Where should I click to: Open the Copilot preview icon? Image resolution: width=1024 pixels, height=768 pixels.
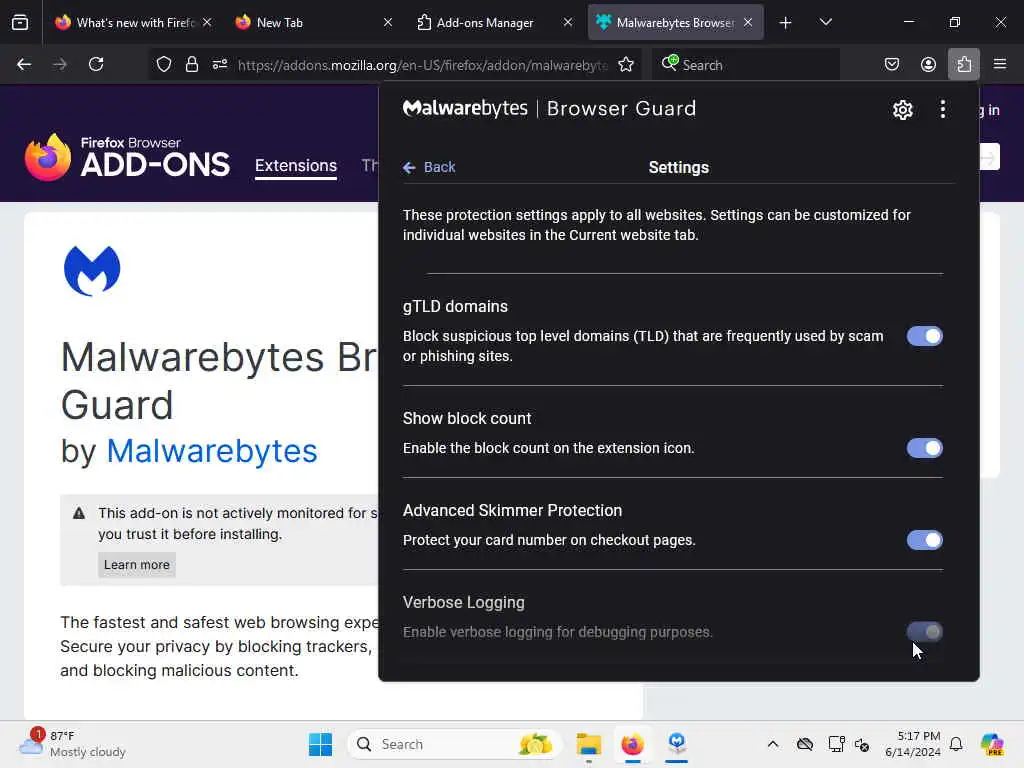[992, 744]
